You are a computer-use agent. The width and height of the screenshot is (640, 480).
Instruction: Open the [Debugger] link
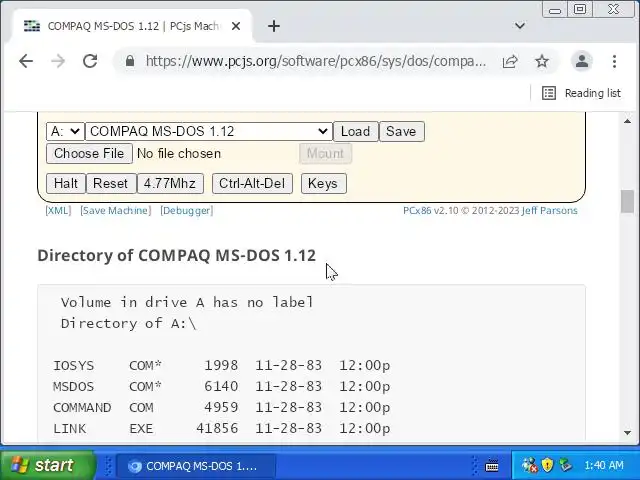(187, 211)
